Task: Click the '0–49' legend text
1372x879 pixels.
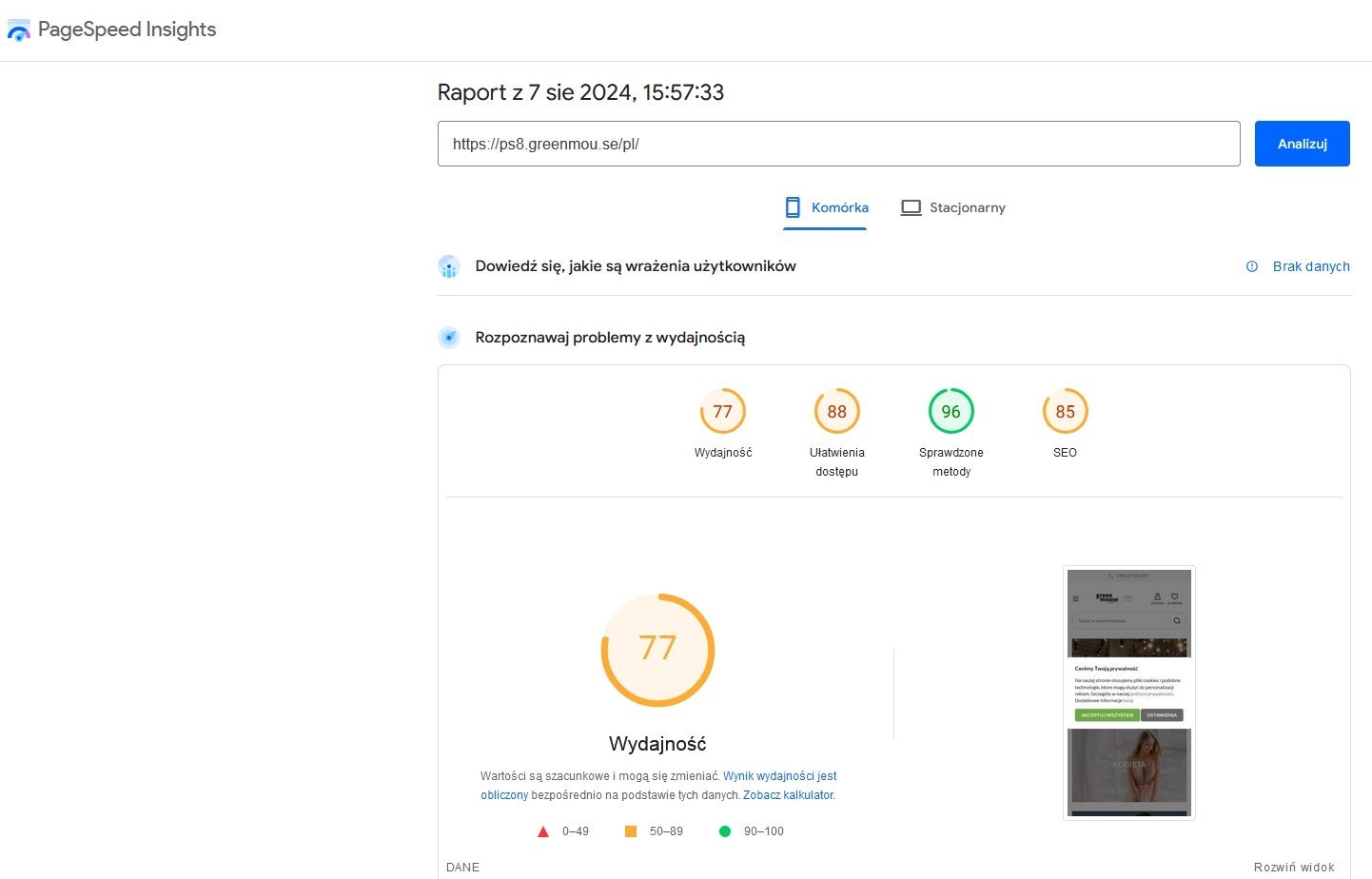Action: point(576,831)
